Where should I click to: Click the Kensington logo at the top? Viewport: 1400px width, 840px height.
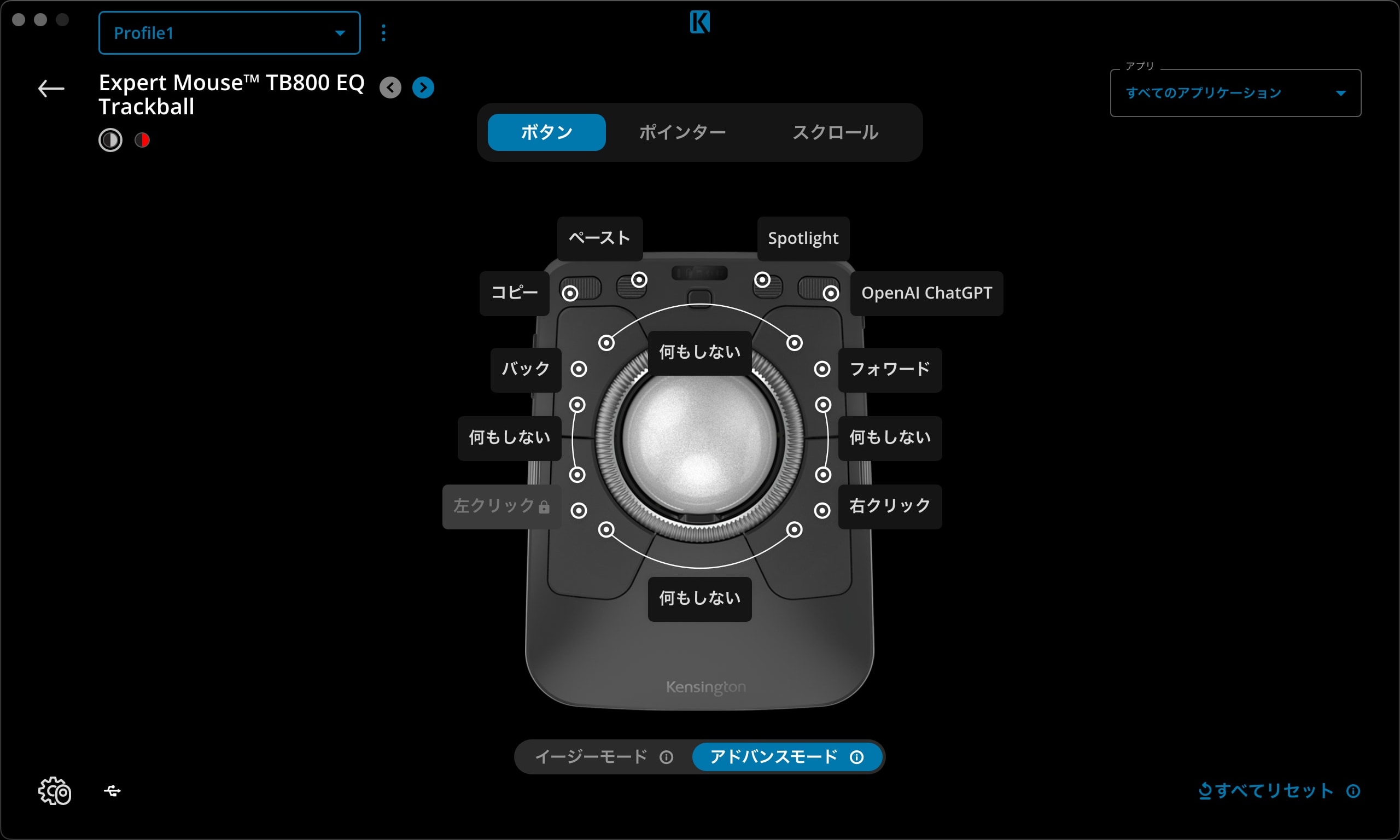pyautogui.click(x=700, y=23)
